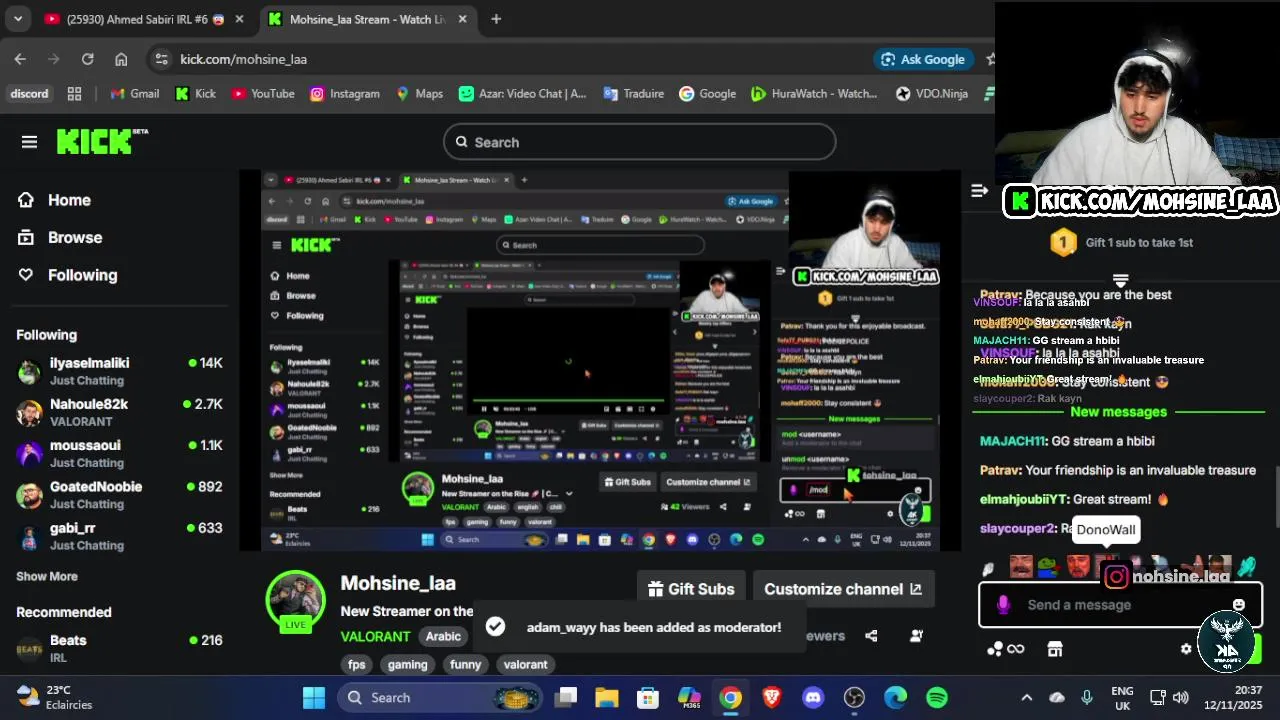This screenshot has height=720, width=1280.
Task: Click MAJACH11 username in chat
Action: pos(1012,441)
